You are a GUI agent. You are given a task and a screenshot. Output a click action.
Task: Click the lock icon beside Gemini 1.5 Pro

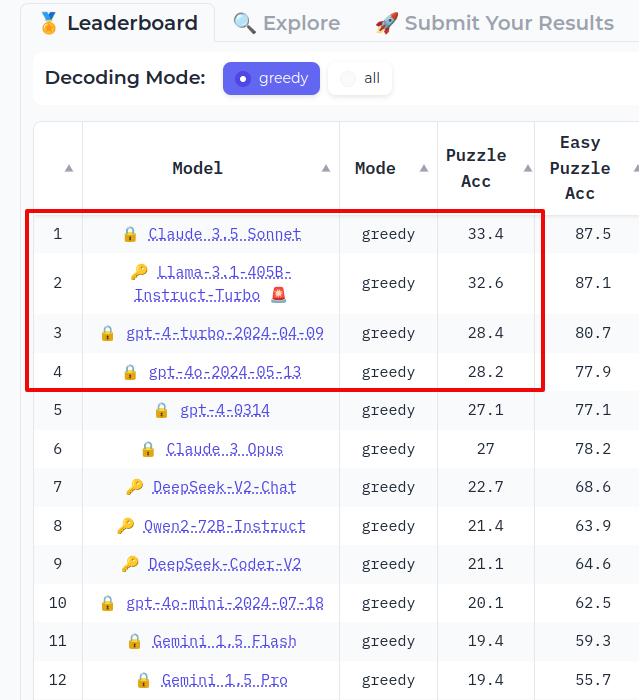pyautogui.click(x=143, y=680)
